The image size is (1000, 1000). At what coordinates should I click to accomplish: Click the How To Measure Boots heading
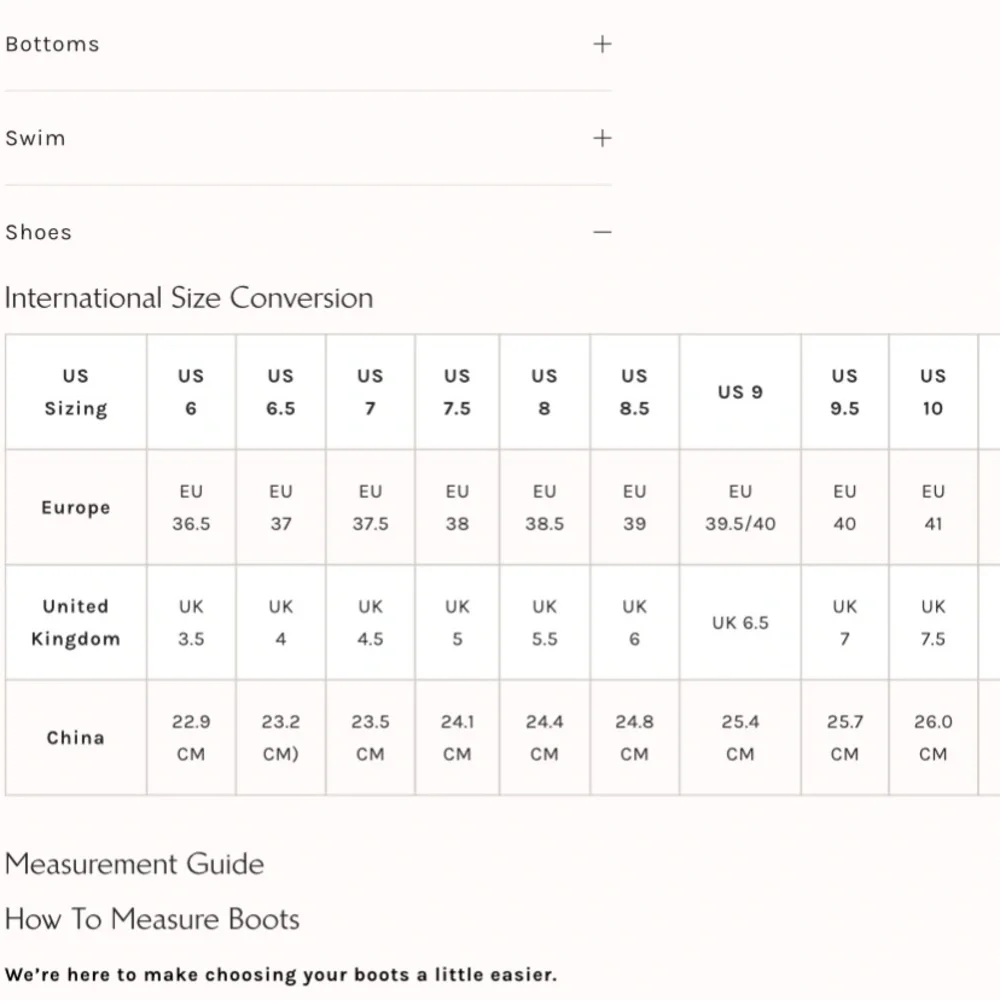(x=152, y=919)
